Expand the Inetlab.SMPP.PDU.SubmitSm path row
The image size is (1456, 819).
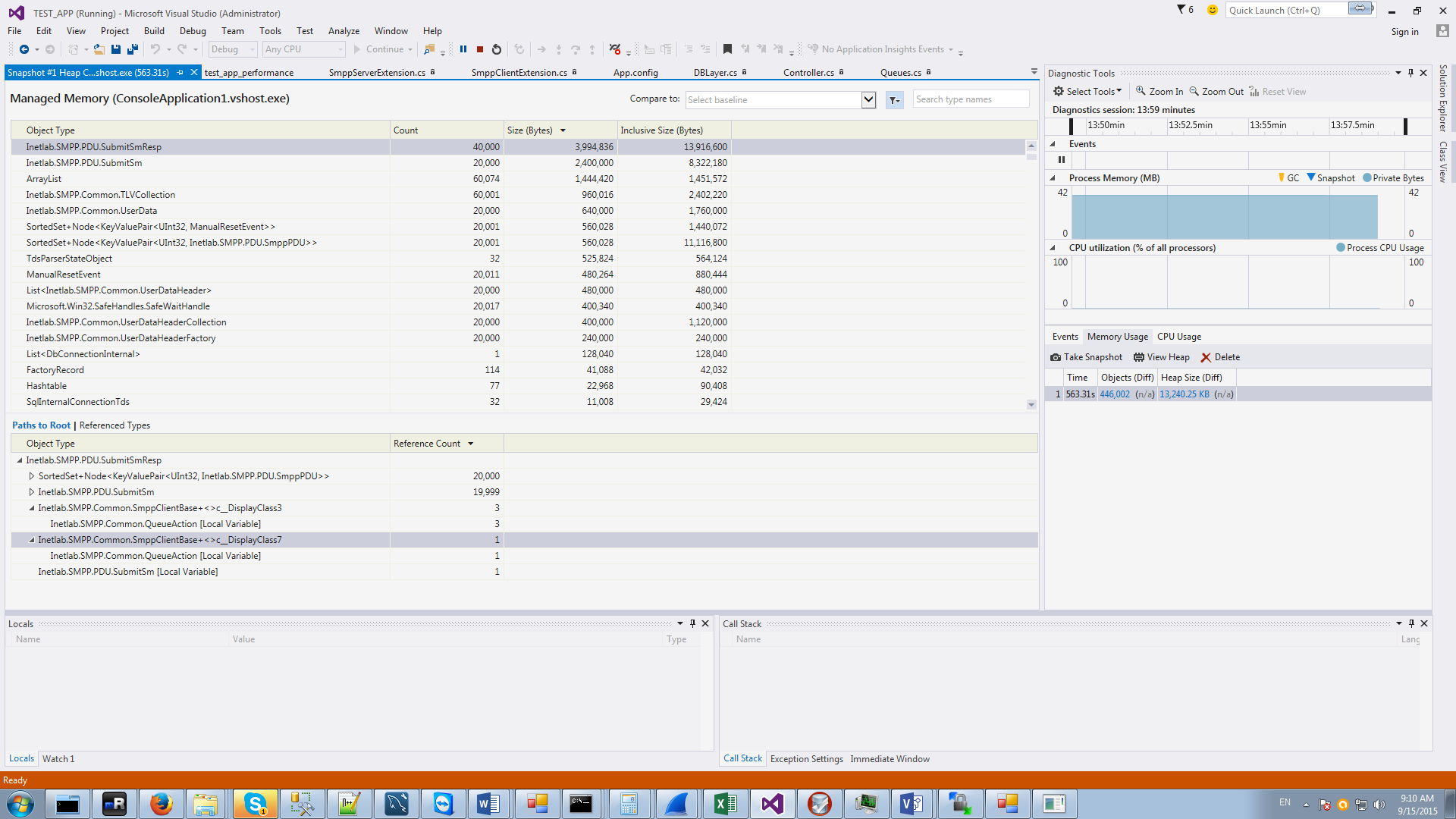[32, 492]
